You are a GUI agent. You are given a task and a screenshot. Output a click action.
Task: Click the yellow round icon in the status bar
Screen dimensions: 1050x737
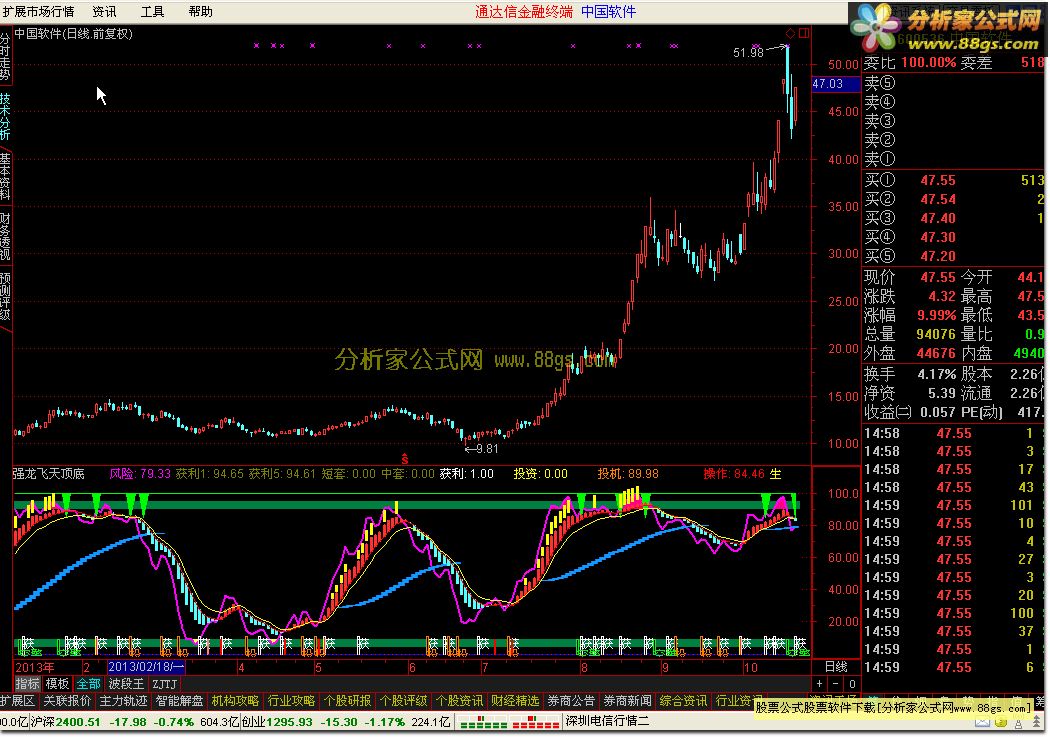[1000, 723]
